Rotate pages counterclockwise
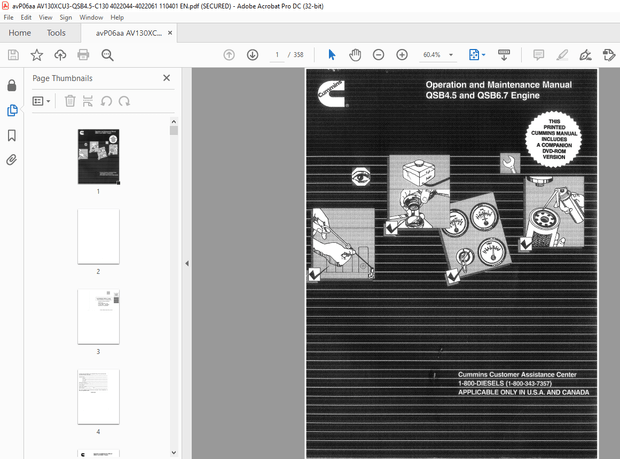The height and width of the screenshot is (459, 620). pos(106,101)
